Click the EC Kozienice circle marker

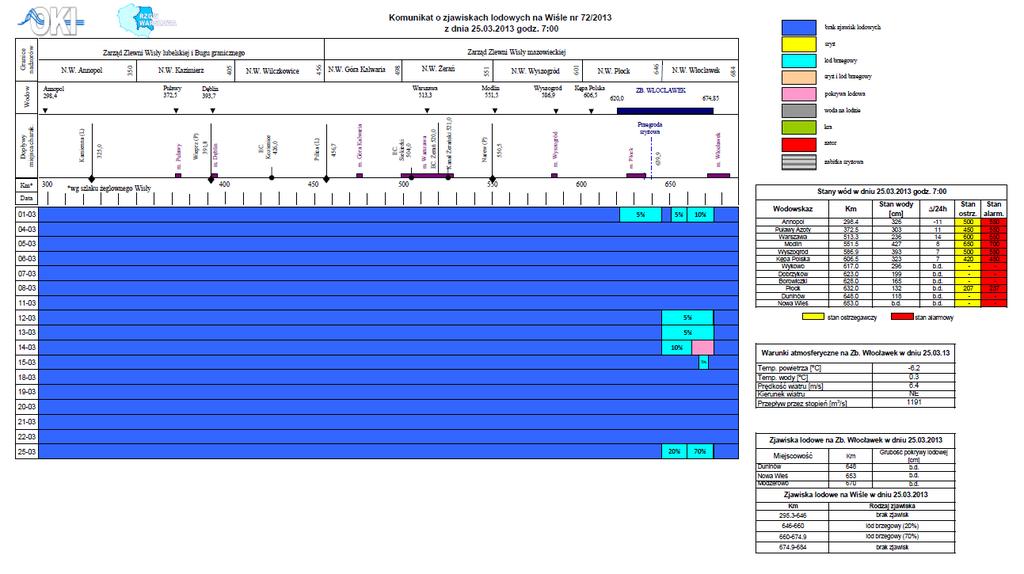point(272,178)
